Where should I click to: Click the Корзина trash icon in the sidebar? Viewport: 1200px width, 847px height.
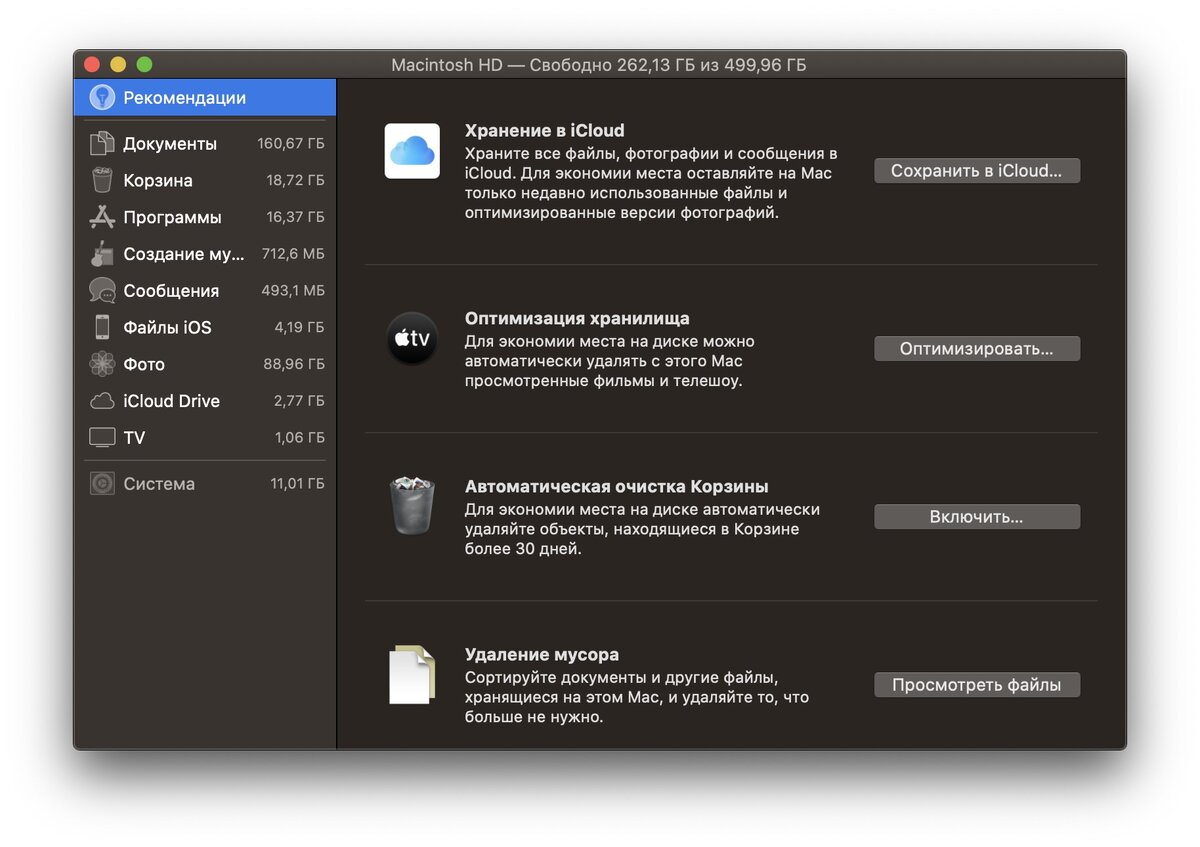[103, 180]
